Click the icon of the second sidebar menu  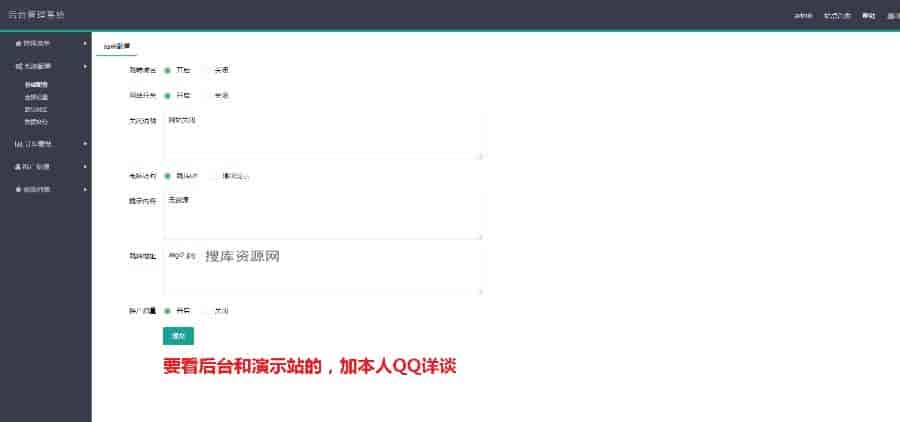click(18, 67)
